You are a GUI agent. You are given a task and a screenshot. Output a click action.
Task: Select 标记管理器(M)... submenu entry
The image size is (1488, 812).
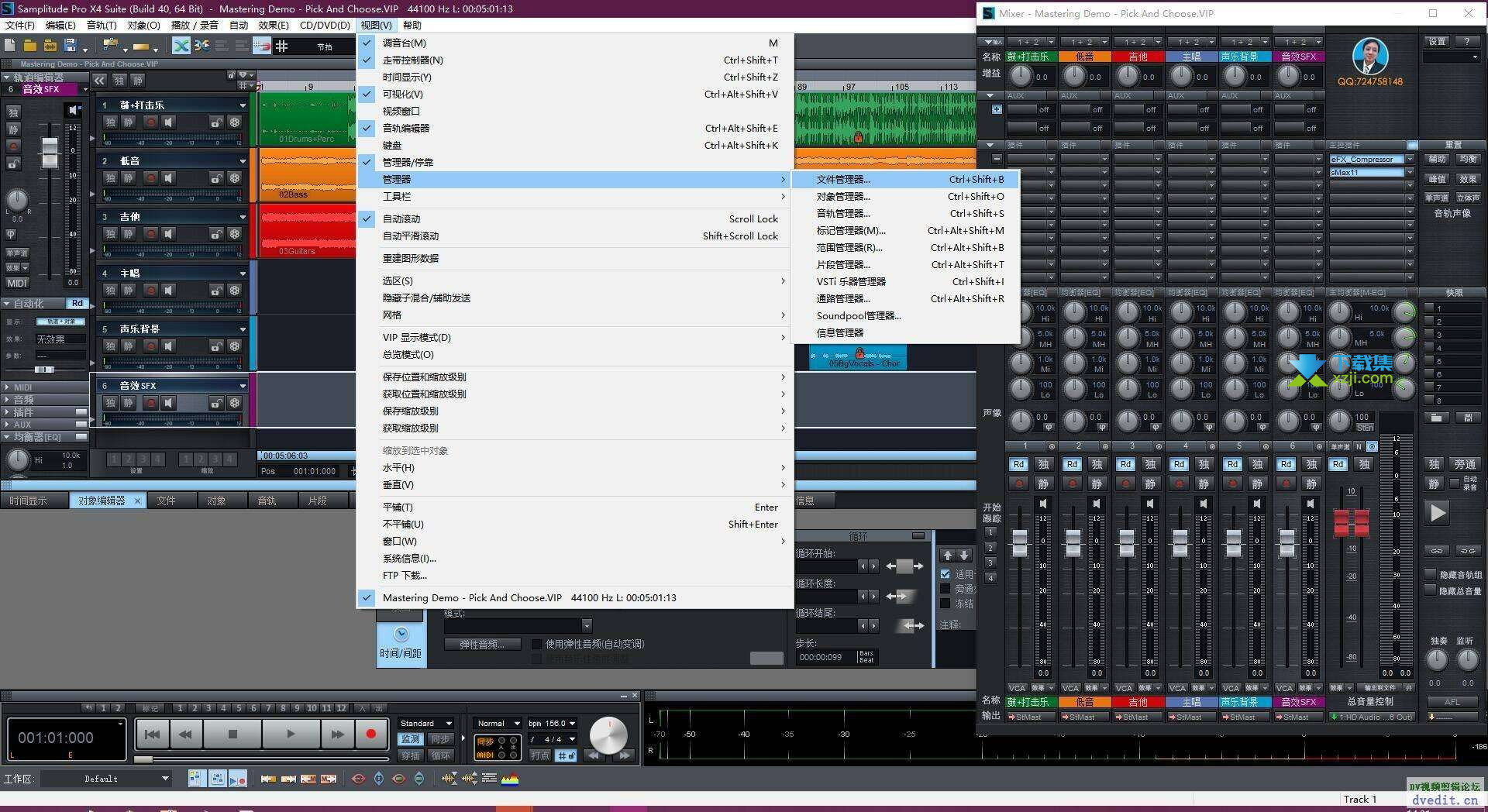point(905,230)
